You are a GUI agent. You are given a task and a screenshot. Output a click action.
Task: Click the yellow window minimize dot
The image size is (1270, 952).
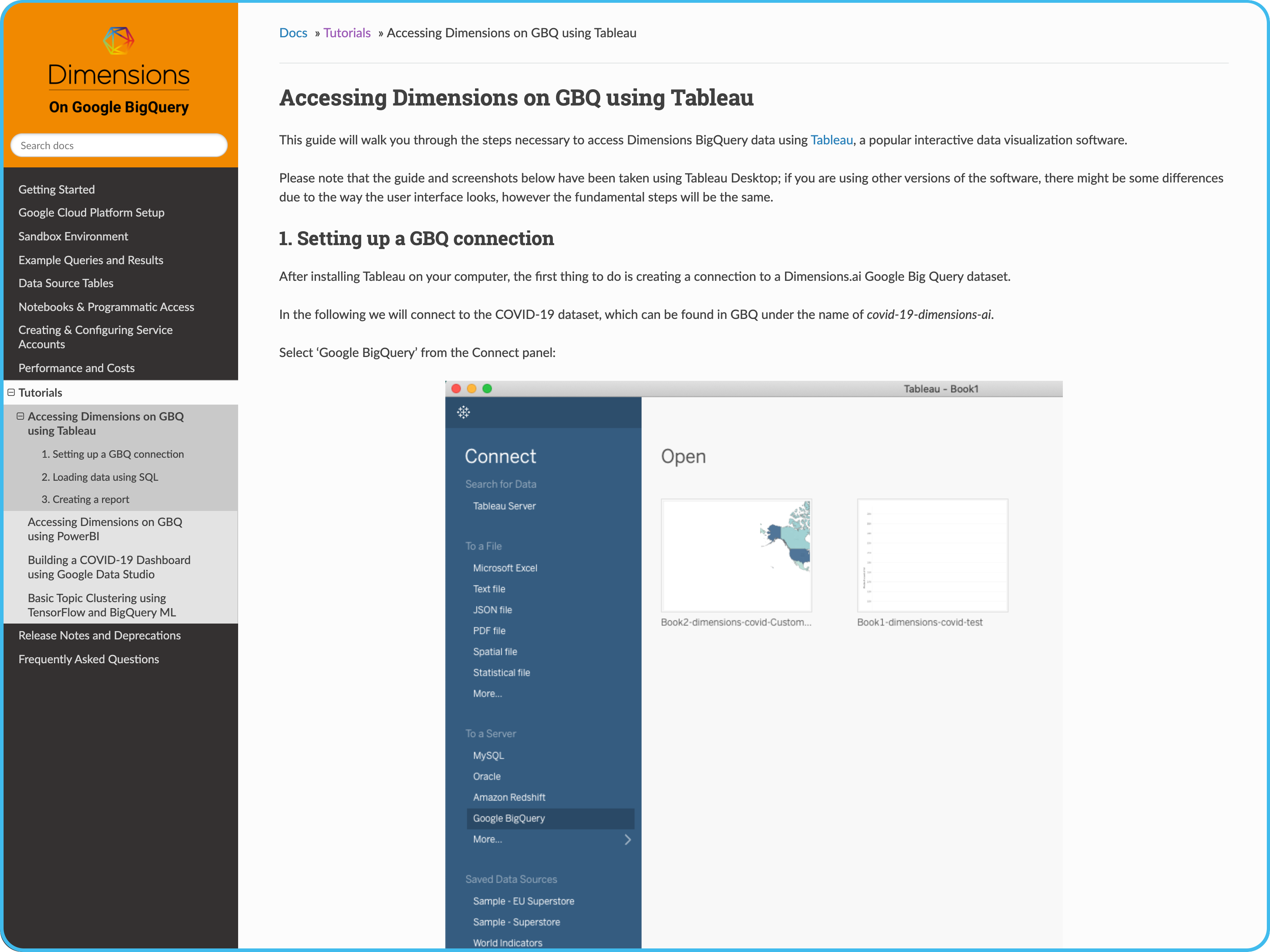(x=471, y=388)
